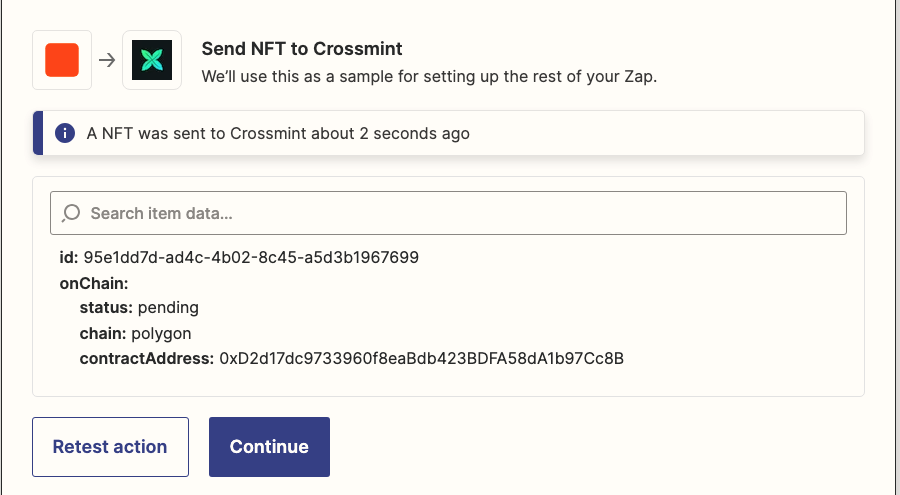This screenshot has height=495, width=900.
Task: Click the status label in onChain
Action: click(x=106, y=308)
